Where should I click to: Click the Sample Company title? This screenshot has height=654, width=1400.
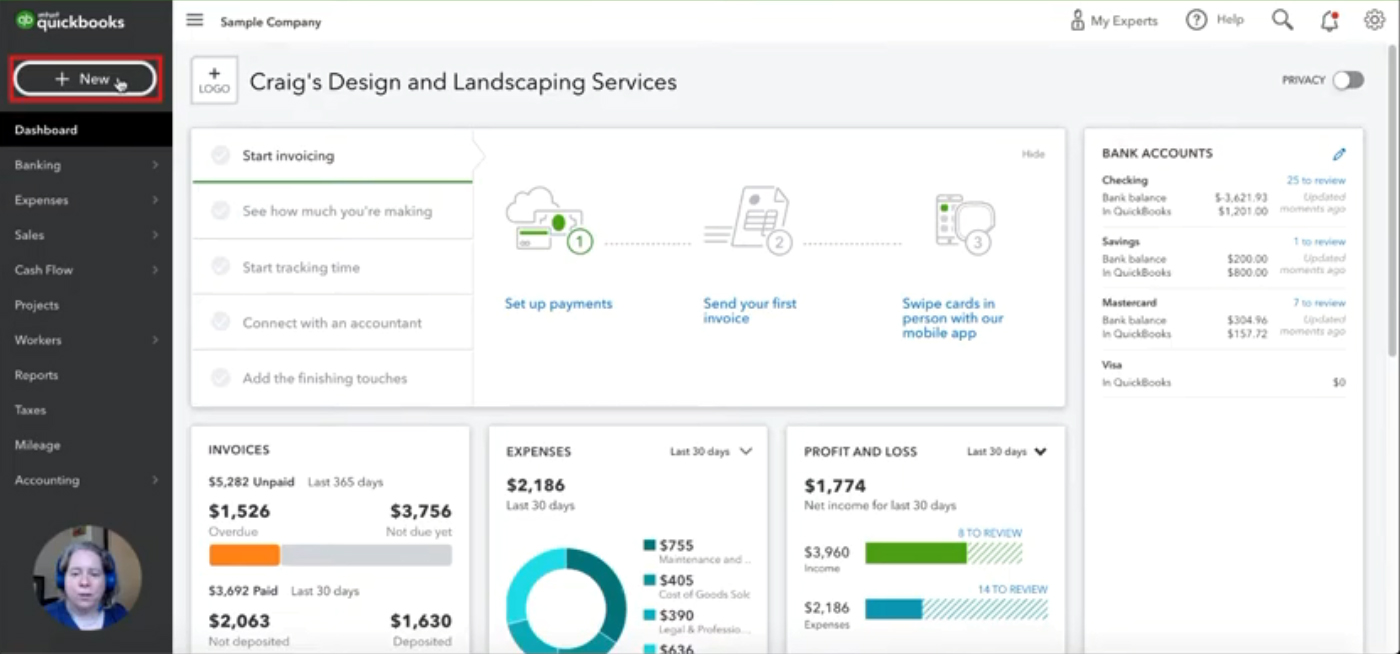point(271,22)
